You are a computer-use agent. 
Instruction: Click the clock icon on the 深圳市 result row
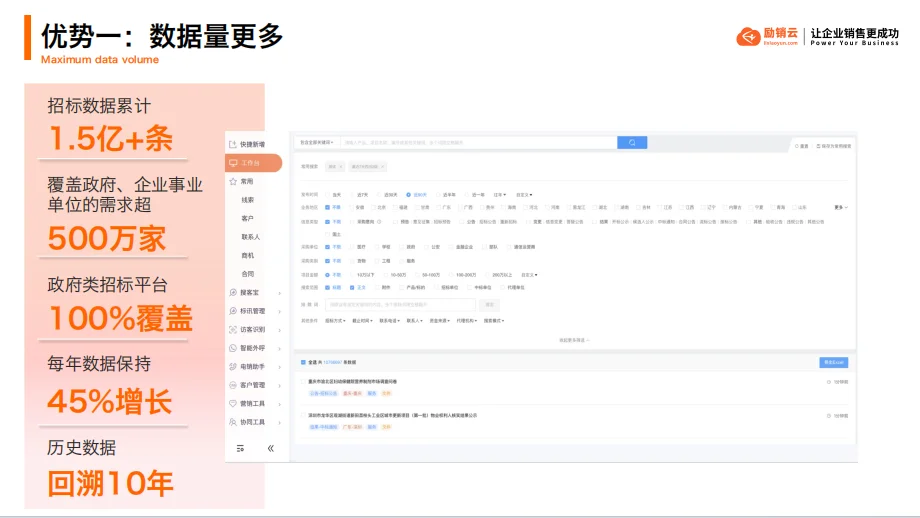pyautogui.click(x=828, y=416)
